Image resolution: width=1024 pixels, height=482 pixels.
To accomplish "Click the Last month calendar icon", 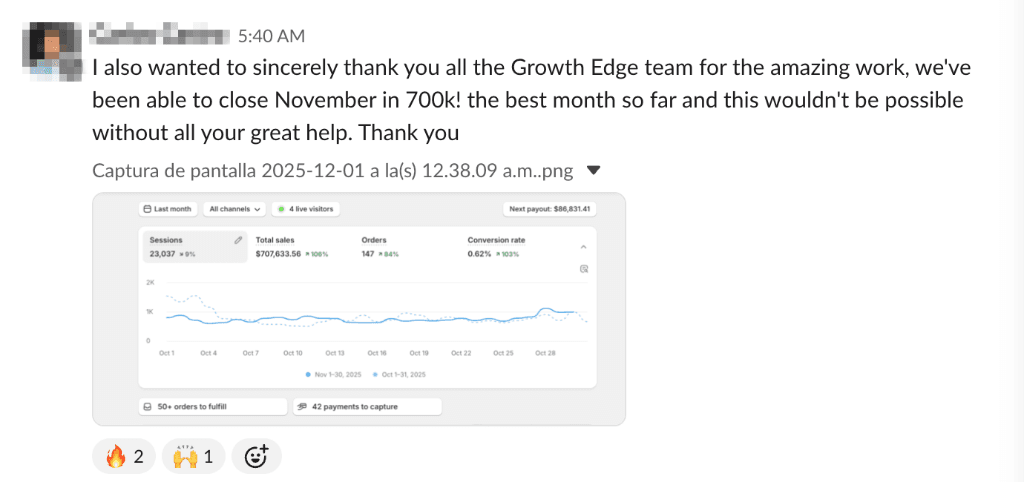I will [147, 209].
